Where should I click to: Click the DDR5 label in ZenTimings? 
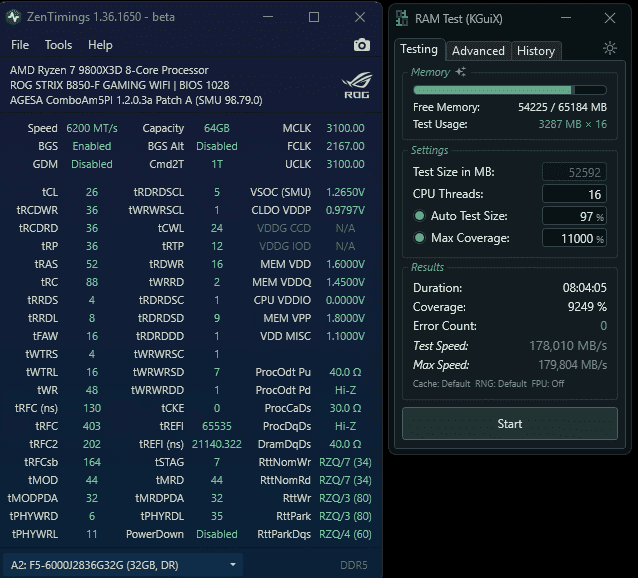[x=354, y=565]
